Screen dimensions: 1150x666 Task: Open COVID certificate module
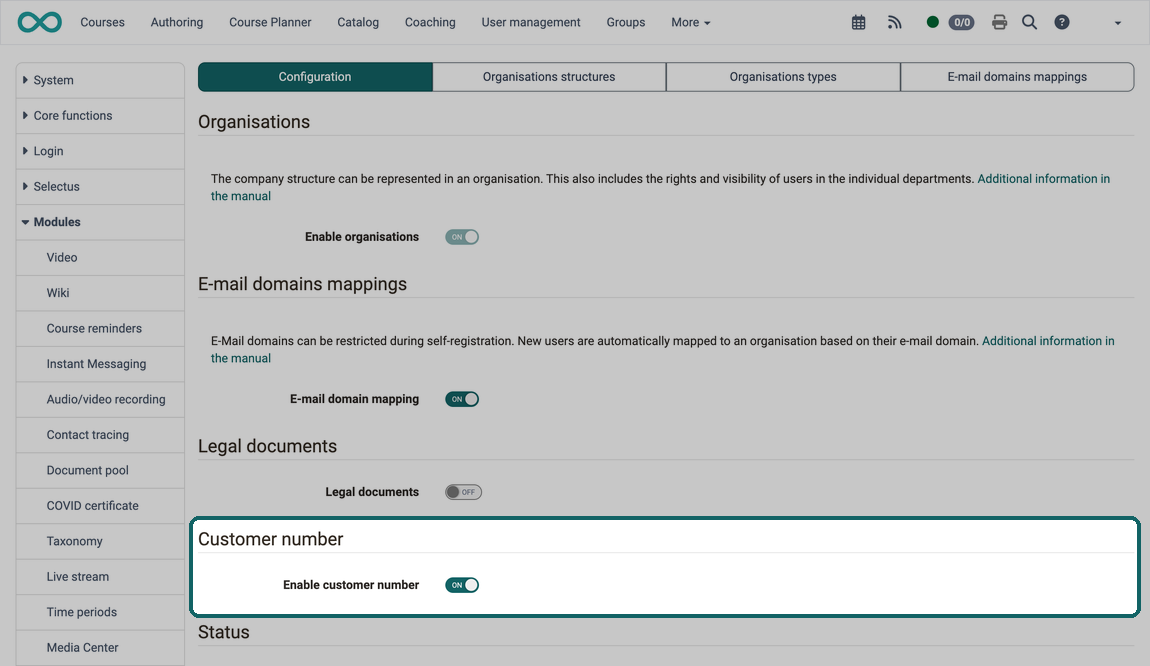[100, 505]
